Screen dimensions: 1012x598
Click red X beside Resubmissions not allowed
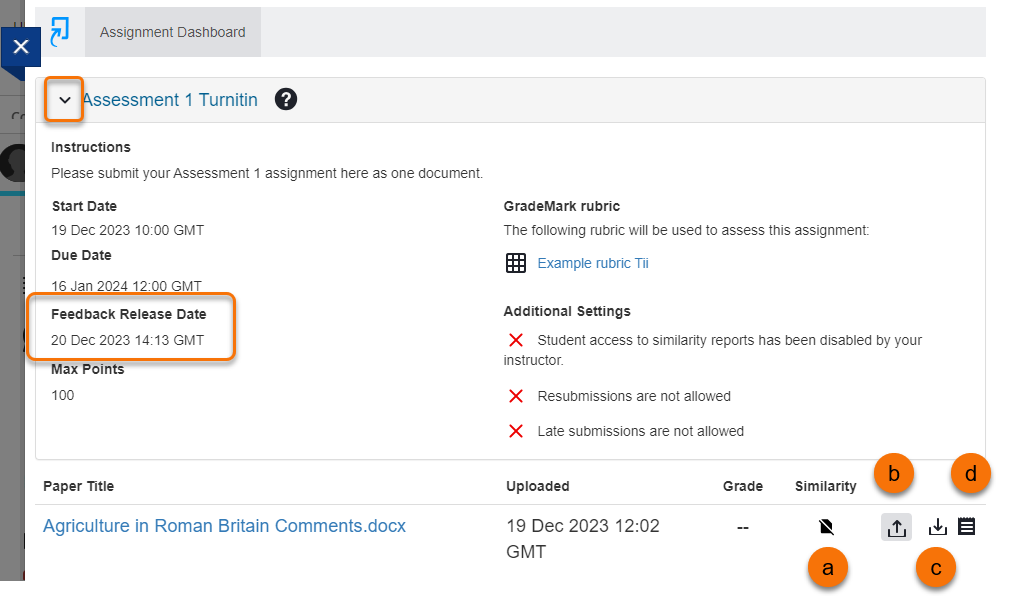point(516,397)
